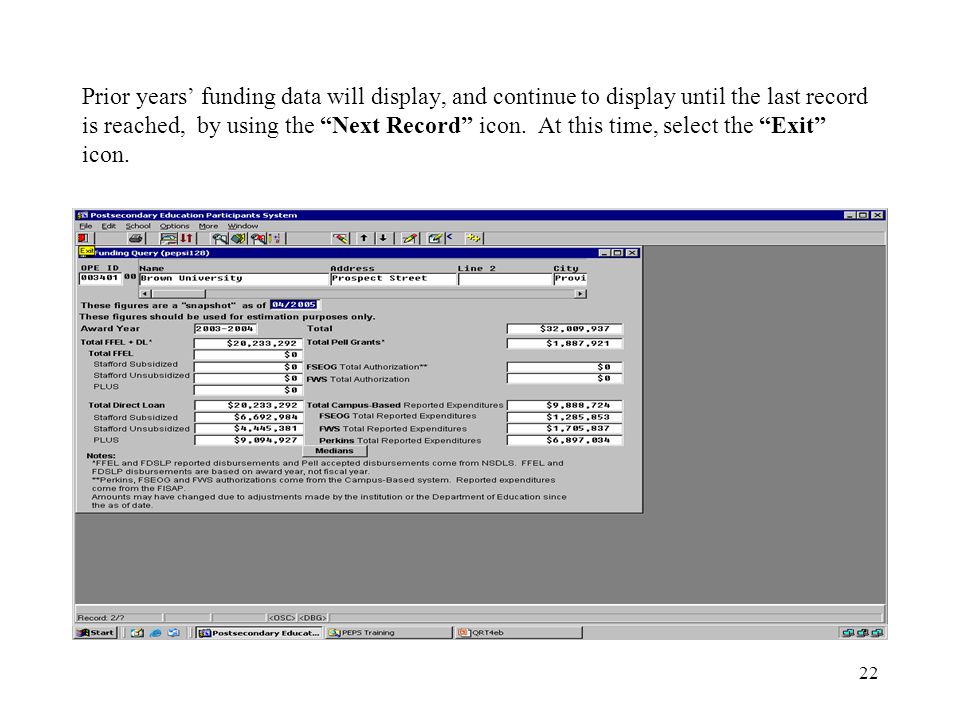Switch to PEPS Training taskbar window
960x720 pixels.
click(x=388, y=632)
